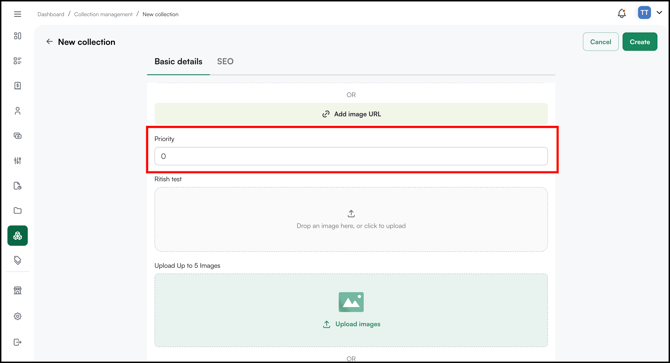Open the price tag icon in sidebar

[x=18, y=261]
